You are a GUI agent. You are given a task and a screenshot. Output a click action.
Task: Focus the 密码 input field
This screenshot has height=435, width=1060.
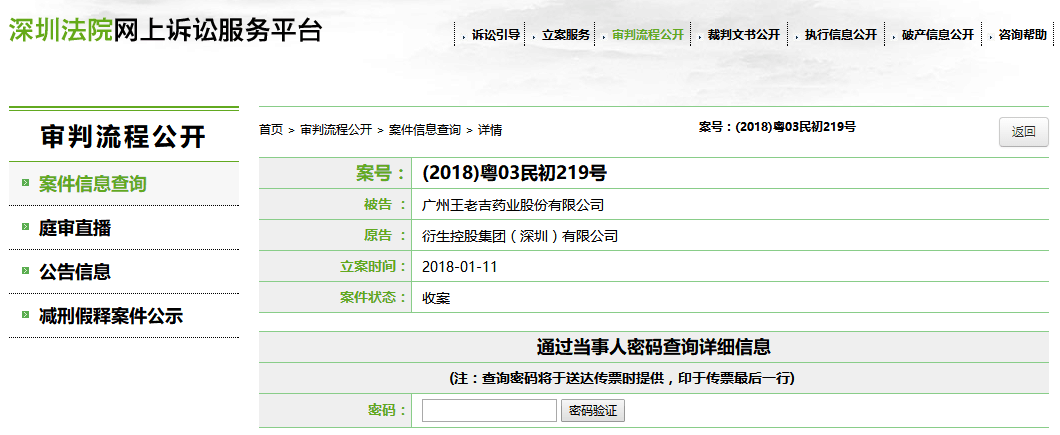[489, 411]
